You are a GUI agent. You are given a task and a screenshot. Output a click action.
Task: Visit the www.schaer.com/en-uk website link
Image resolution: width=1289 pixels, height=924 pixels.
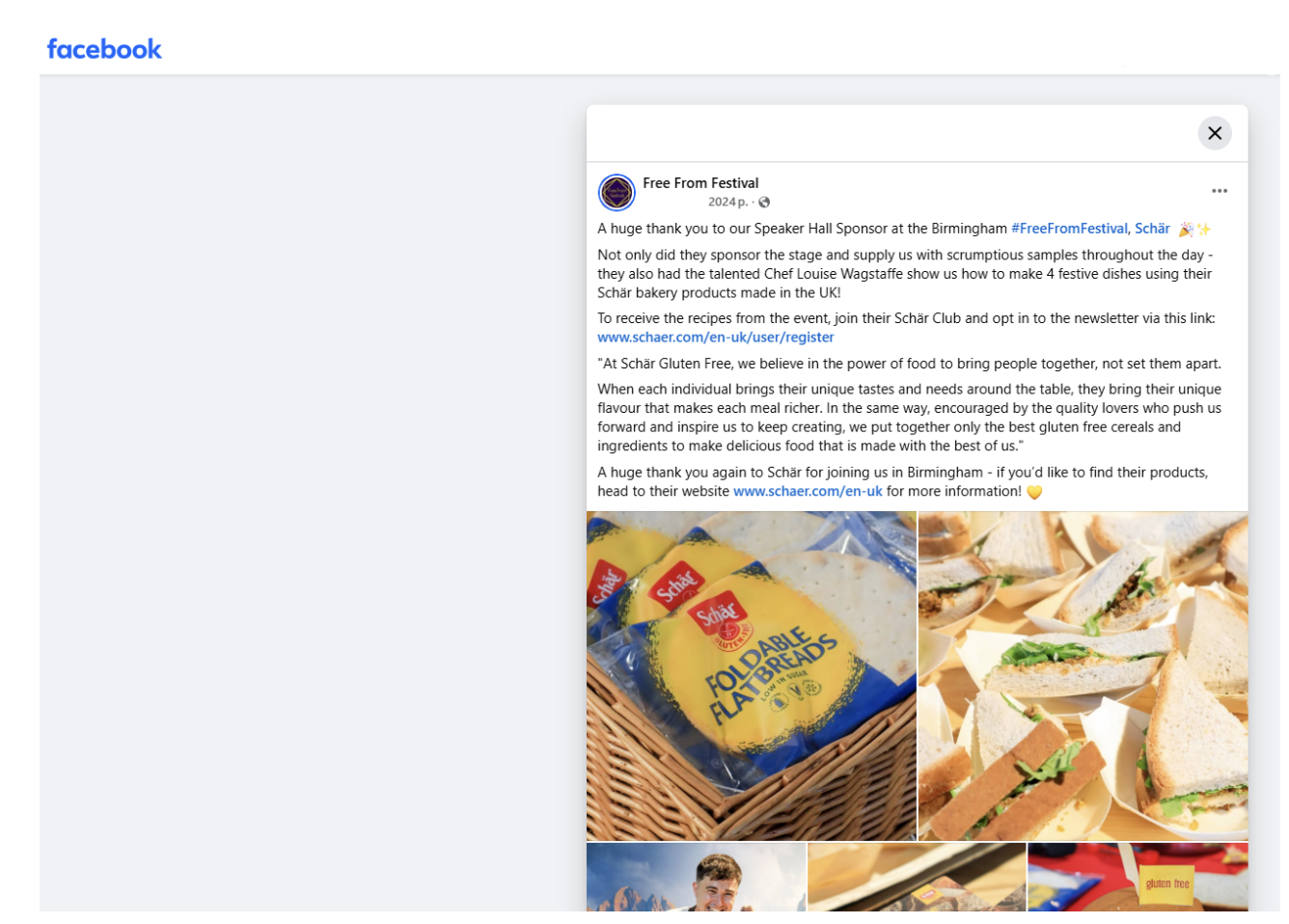point(808,491)
